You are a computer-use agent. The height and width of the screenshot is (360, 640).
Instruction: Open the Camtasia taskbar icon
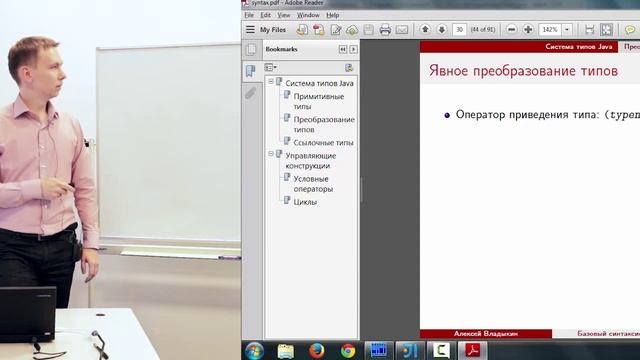[441, 351]
